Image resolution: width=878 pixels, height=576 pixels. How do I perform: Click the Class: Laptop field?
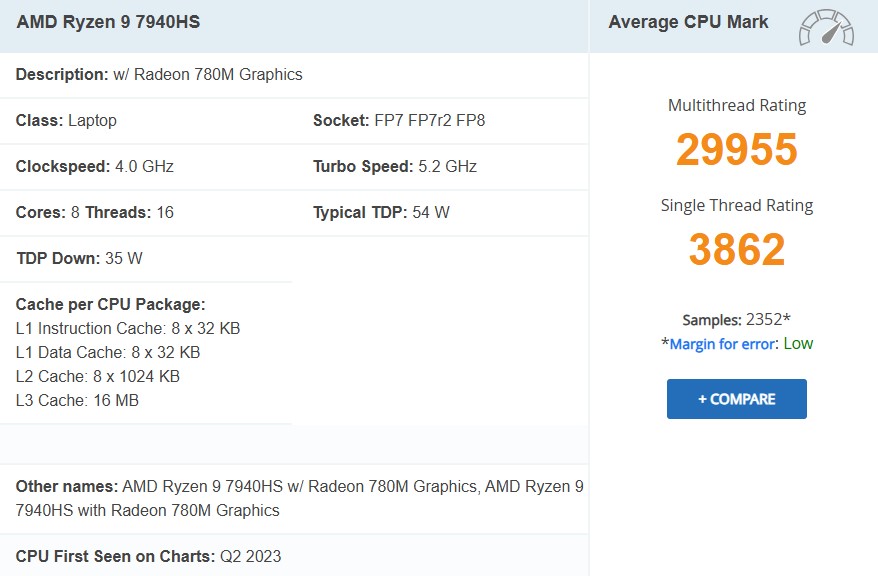click(66, 120)
